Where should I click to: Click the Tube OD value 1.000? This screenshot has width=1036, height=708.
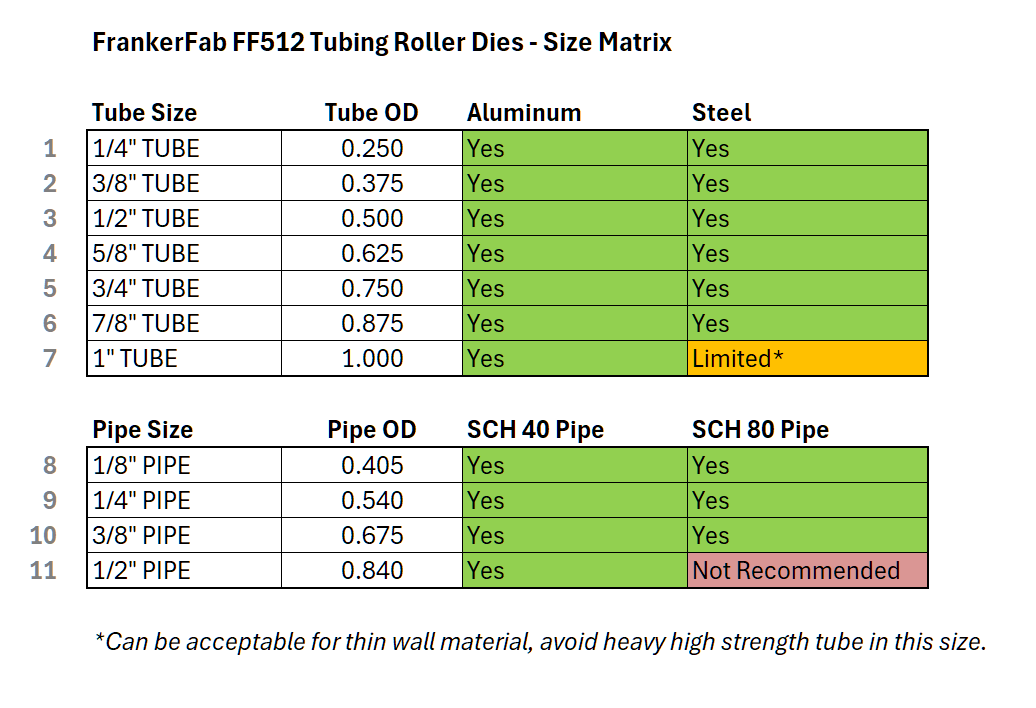click(x=372, y=359)
